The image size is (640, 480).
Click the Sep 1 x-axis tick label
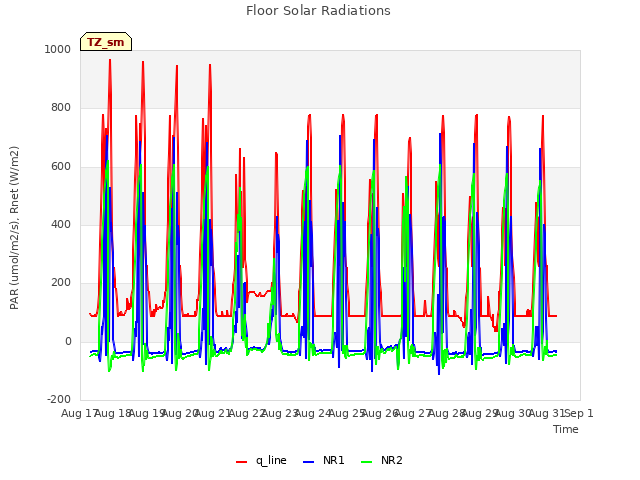coord(580,413)
